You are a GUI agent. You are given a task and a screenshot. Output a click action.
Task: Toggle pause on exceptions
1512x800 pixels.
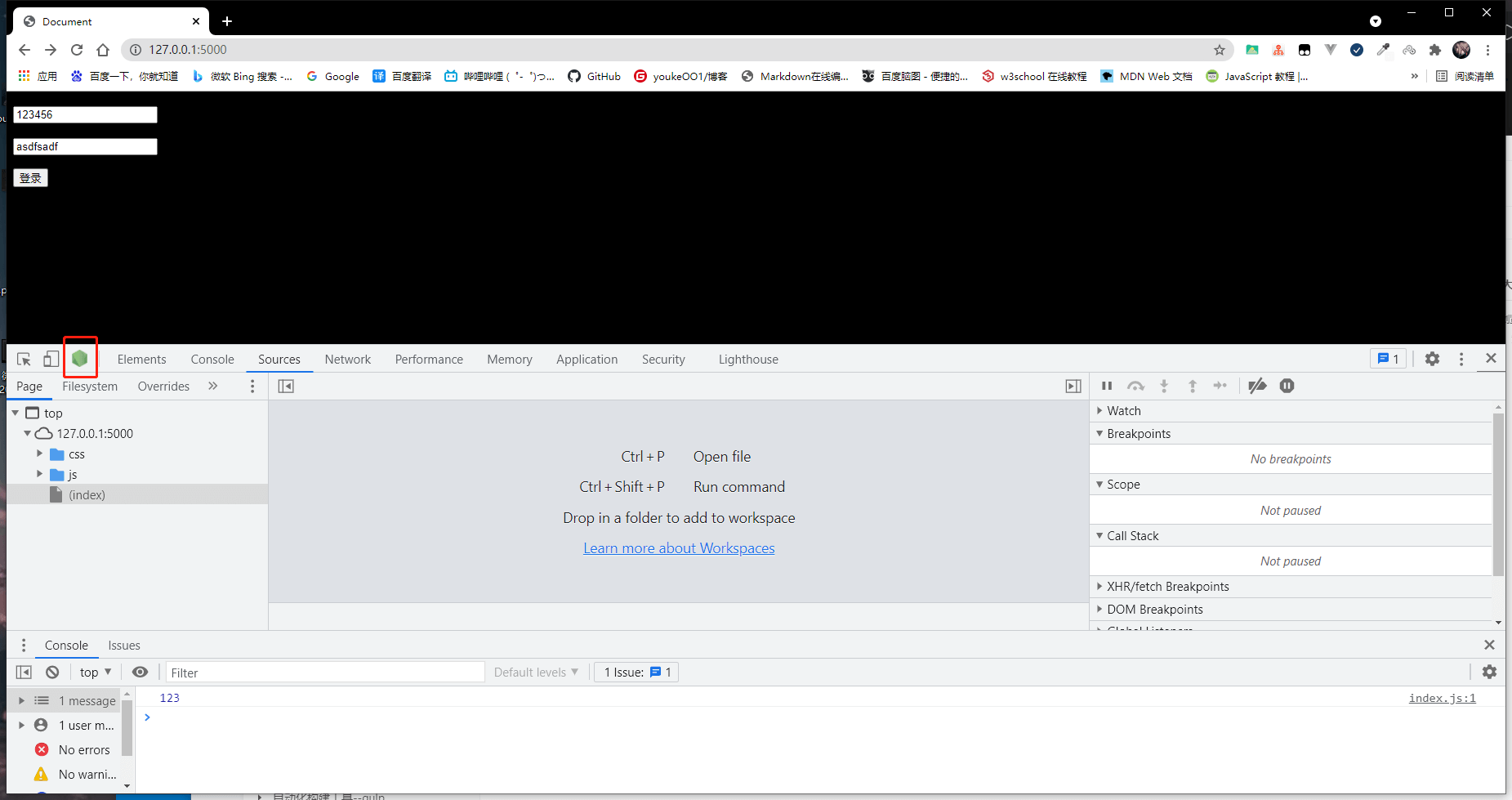tap(1287, 386)
